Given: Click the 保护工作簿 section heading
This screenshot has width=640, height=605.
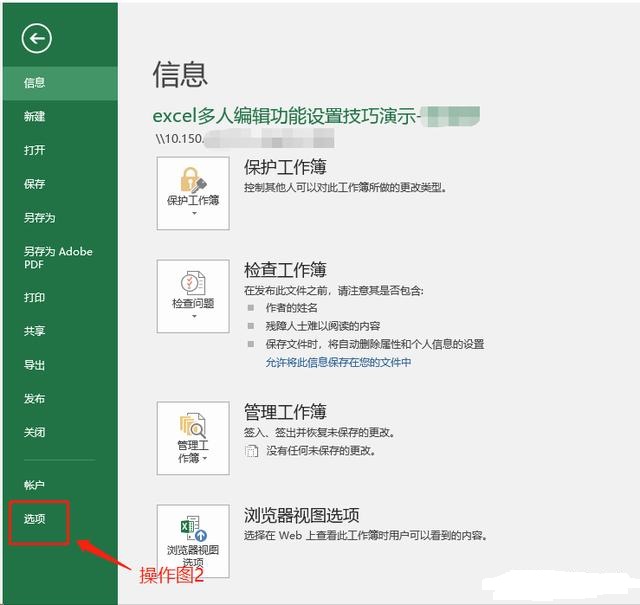Looking at the screenshot, I should coord(285,167).
